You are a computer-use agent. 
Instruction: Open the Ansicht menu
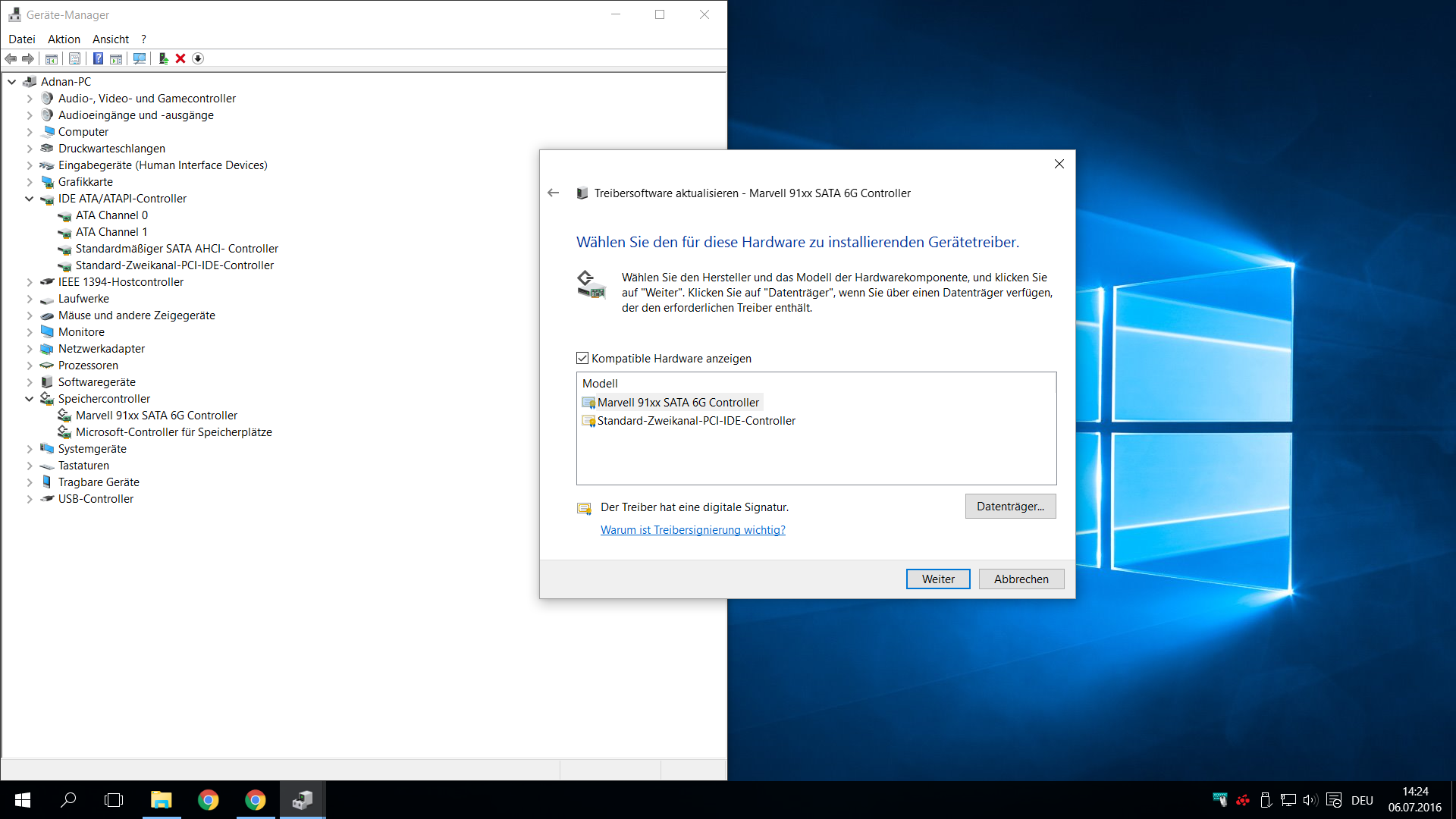[111, 39]
